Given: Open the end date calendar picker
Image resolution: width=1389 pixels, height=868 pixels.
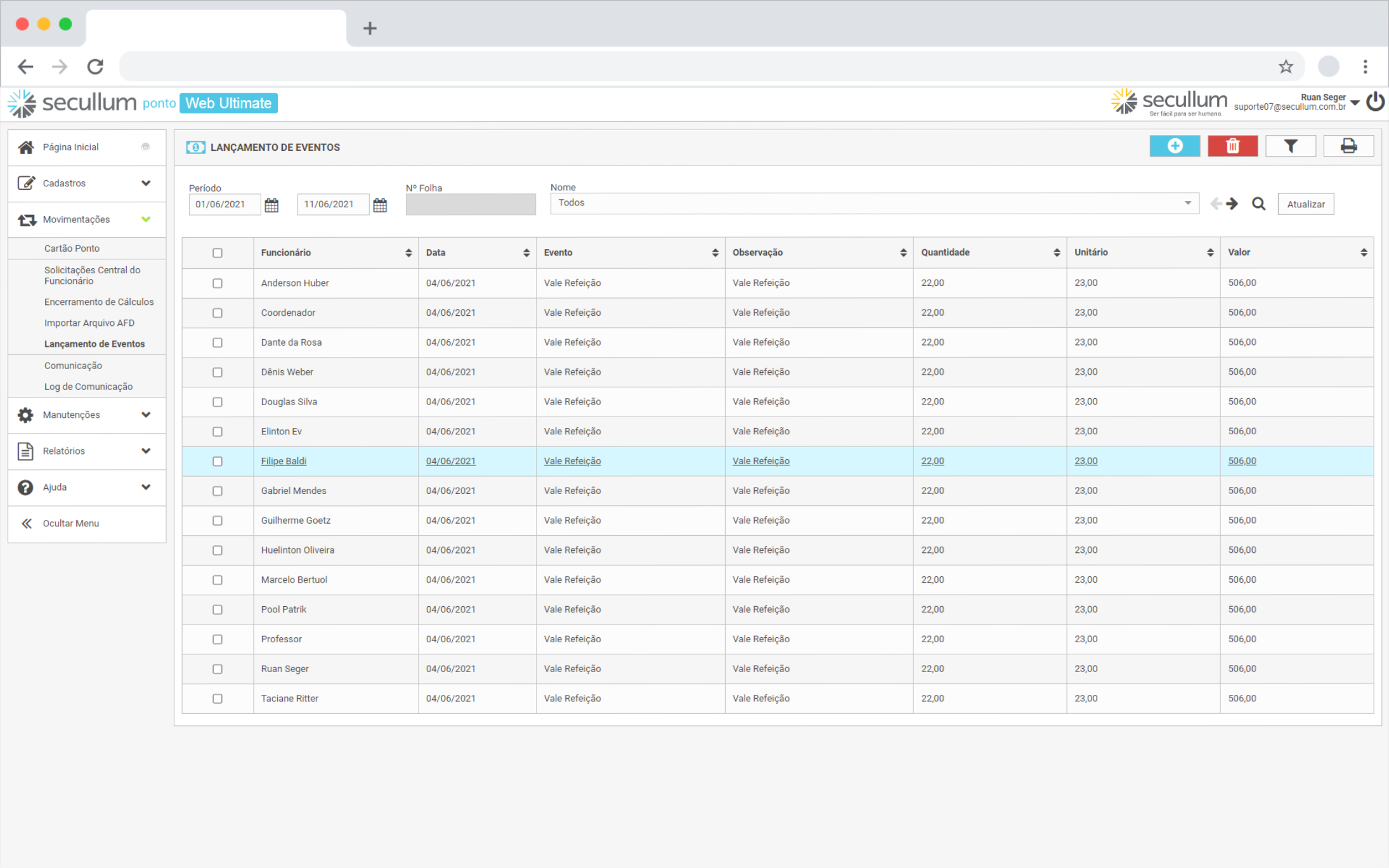Looking at the screenshot, I should (380, 205).
